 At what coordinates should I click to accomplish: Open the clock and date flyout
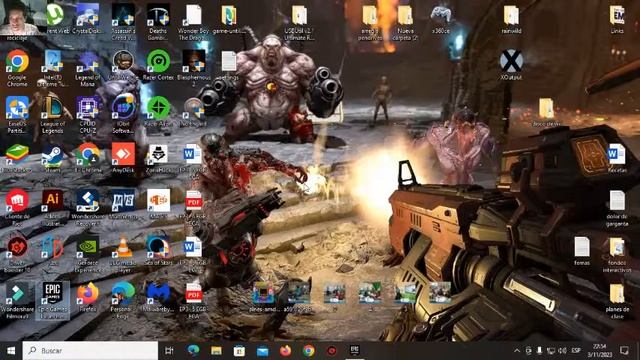pos(600,351)
